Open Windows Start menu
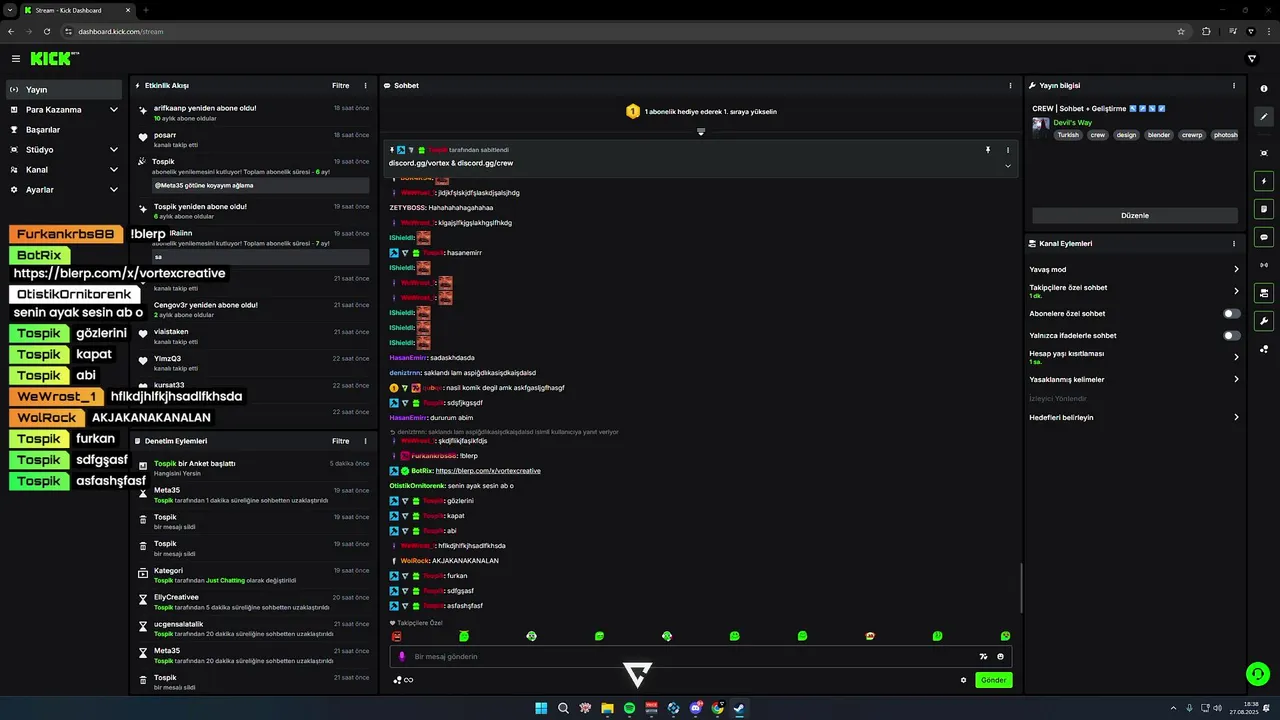1280x720 pixels. click(541, 708)
